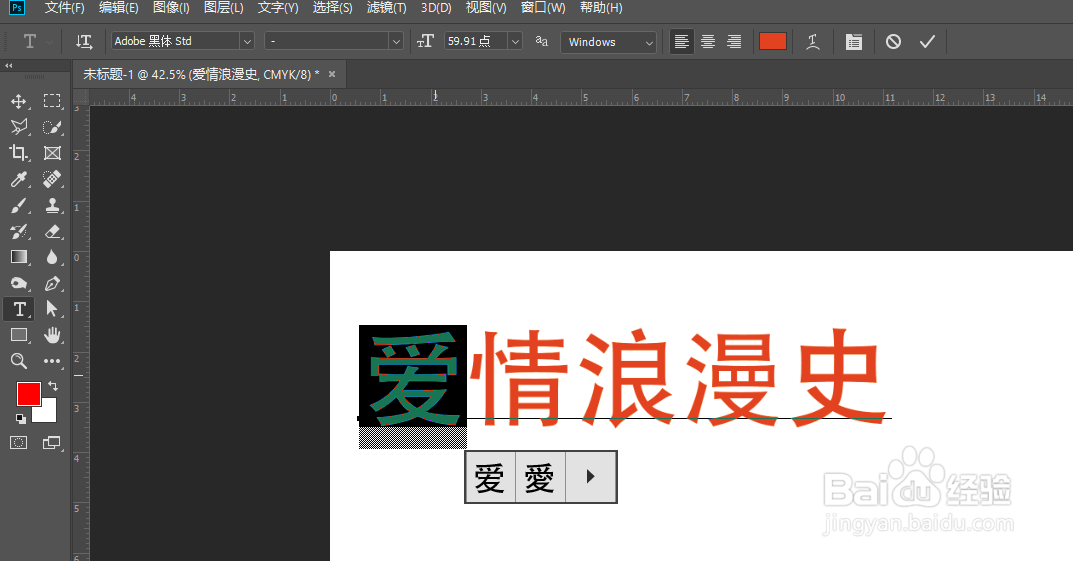The height and width of the screenshot is (561, 1073).
Task: Open the 帮助(H) menu
Action: (601, 8)
